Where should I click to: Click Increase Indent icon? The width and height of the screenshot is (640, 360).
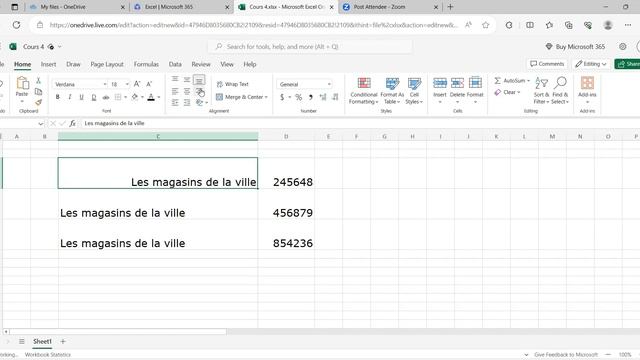pos(187,102)
